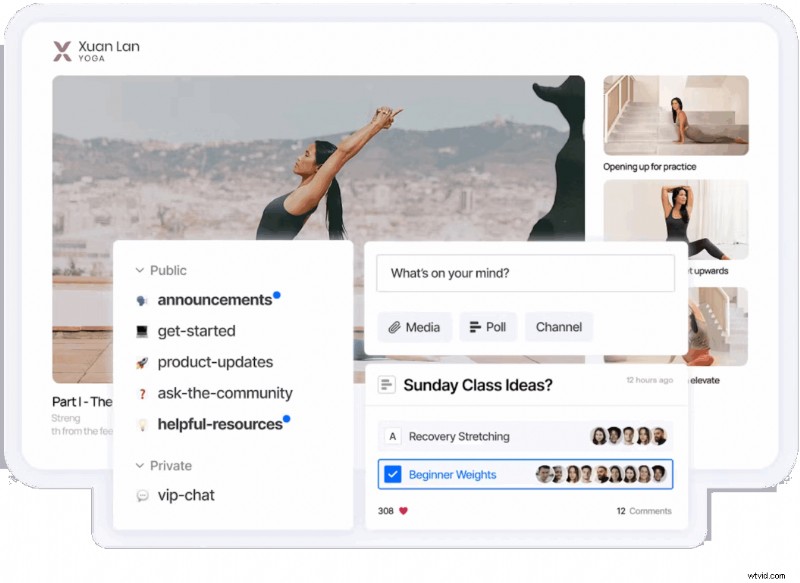Create a poll with the Poll button
This screenshot has width=800, height=583.
coord(487,327)
